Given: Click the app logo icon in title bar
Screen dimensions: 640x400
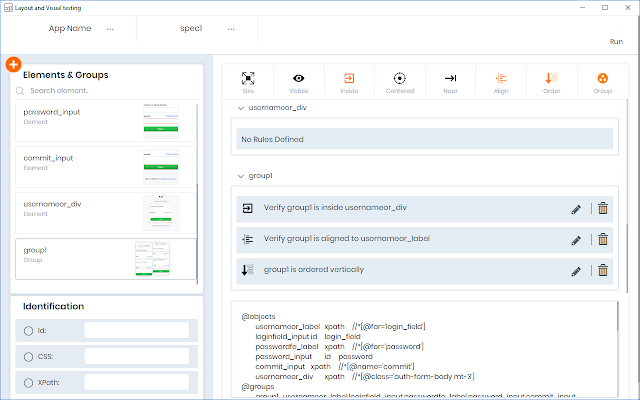Looking at the screenshot, I should 8,8.
